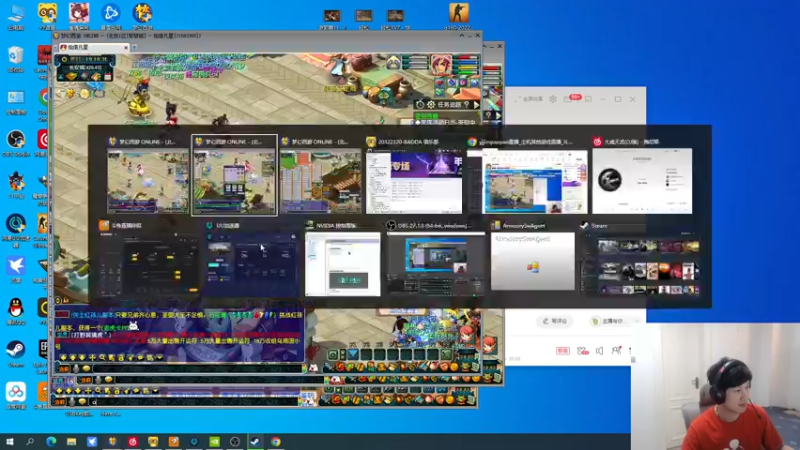
Task: Open Google Chrome taskbar icon
Action: 276,441
